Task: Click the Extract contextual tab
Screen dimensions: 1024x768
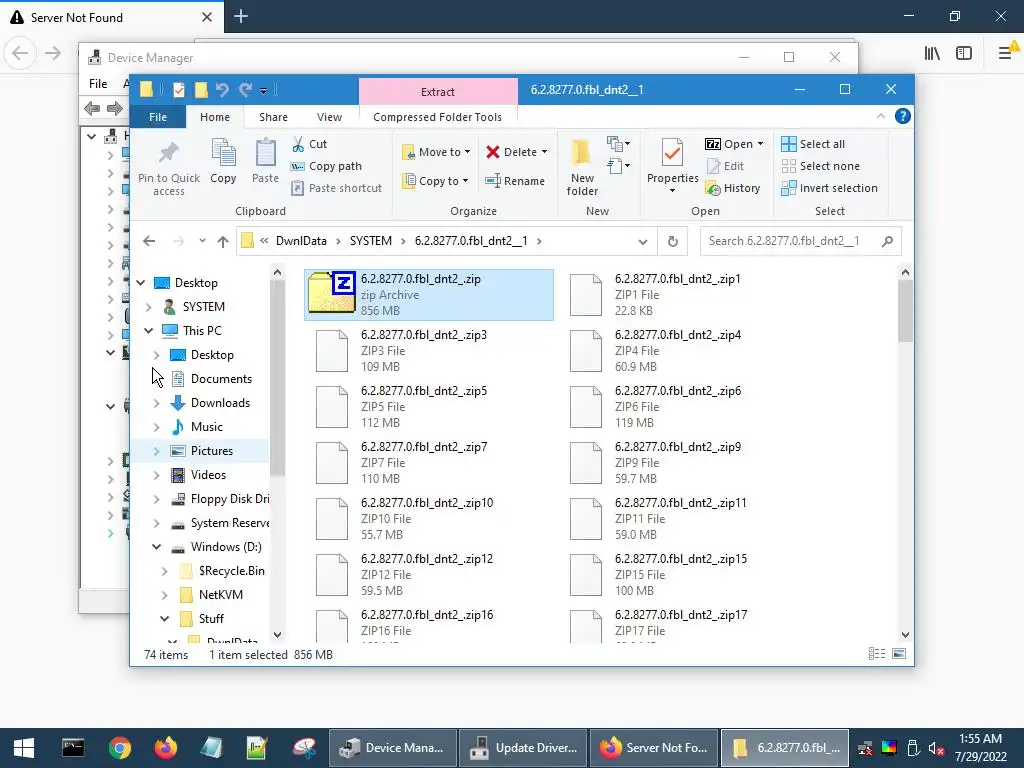Action: (x=438, y=91)
